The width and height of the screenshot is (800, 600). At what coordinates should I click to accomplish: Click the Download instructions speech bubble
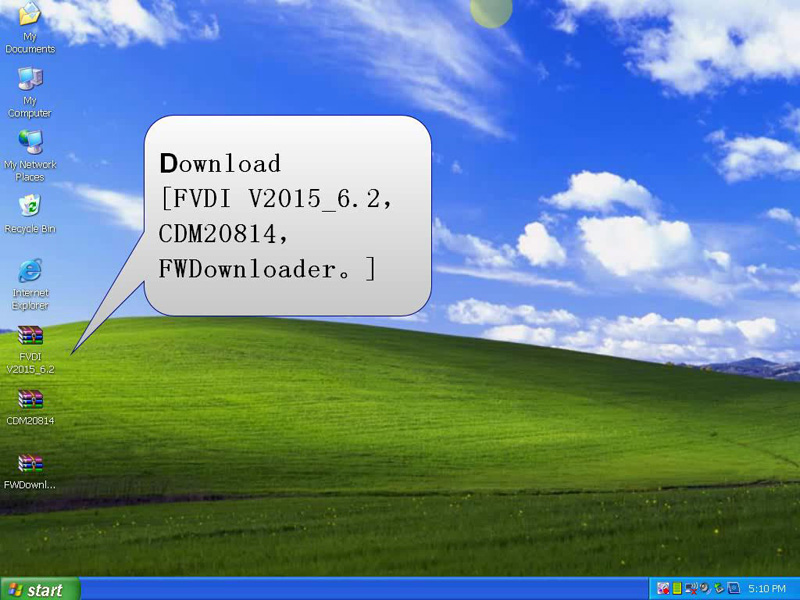point(288,214)
